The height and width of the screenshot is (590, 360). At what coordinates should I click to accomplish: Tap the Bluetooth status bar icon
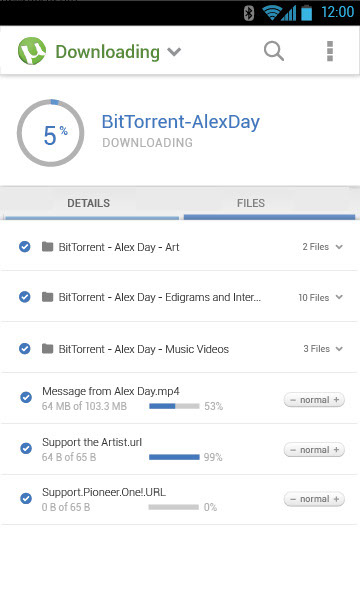249,13
